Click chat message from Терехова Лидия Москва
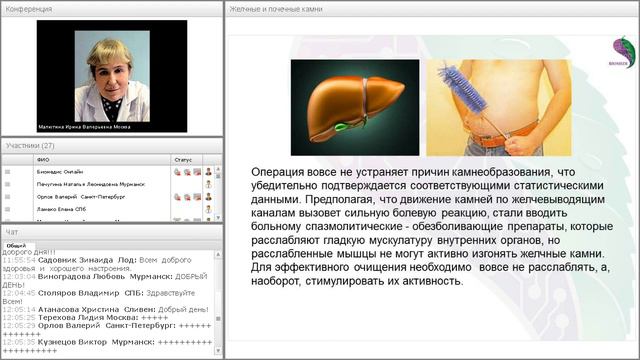This screenshot has height=360, width=640. (x=85, y=318)
